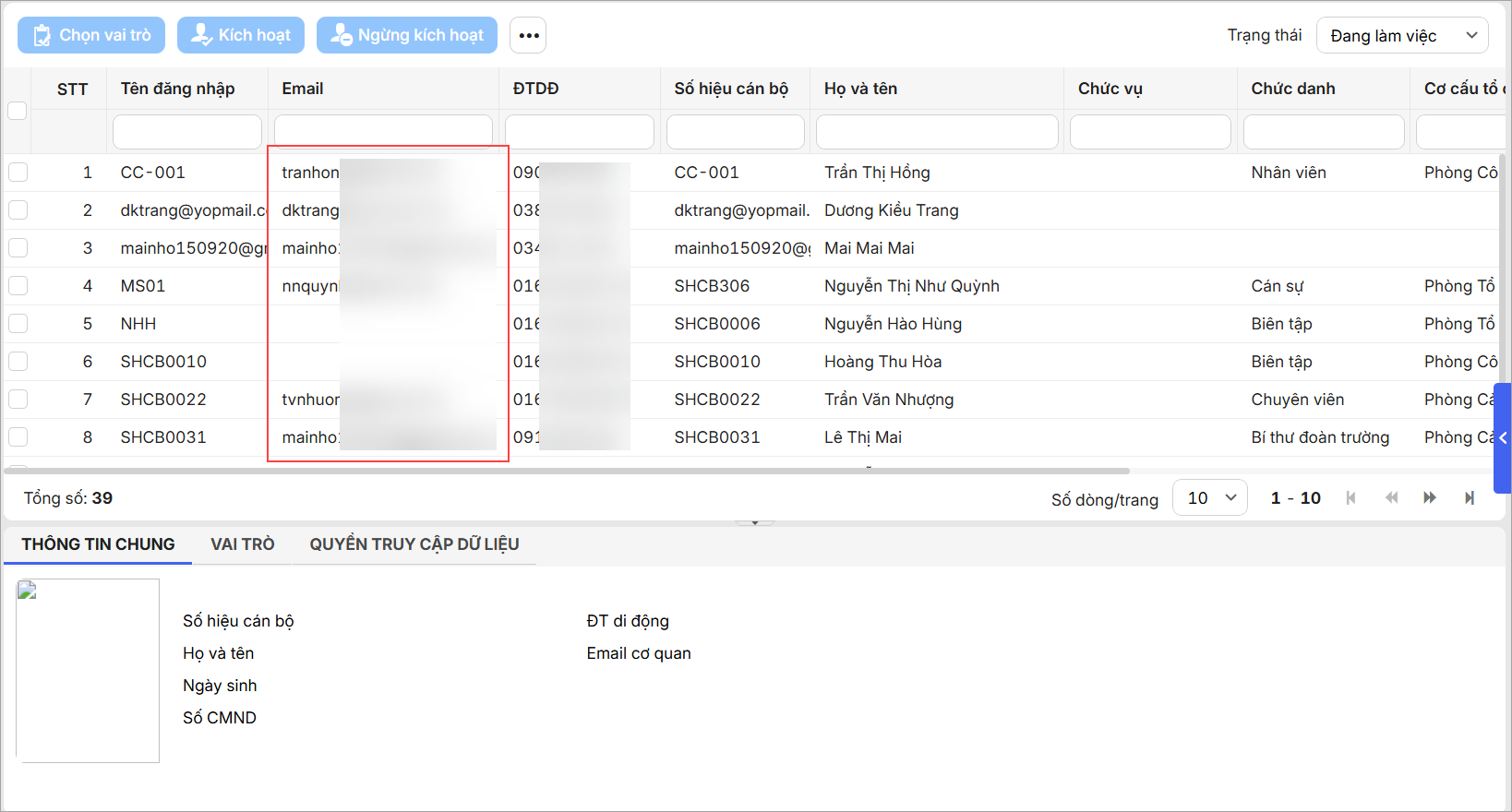Click the Họ và tên filter field
The image size is (1512, 812).
tap(936, 132)
